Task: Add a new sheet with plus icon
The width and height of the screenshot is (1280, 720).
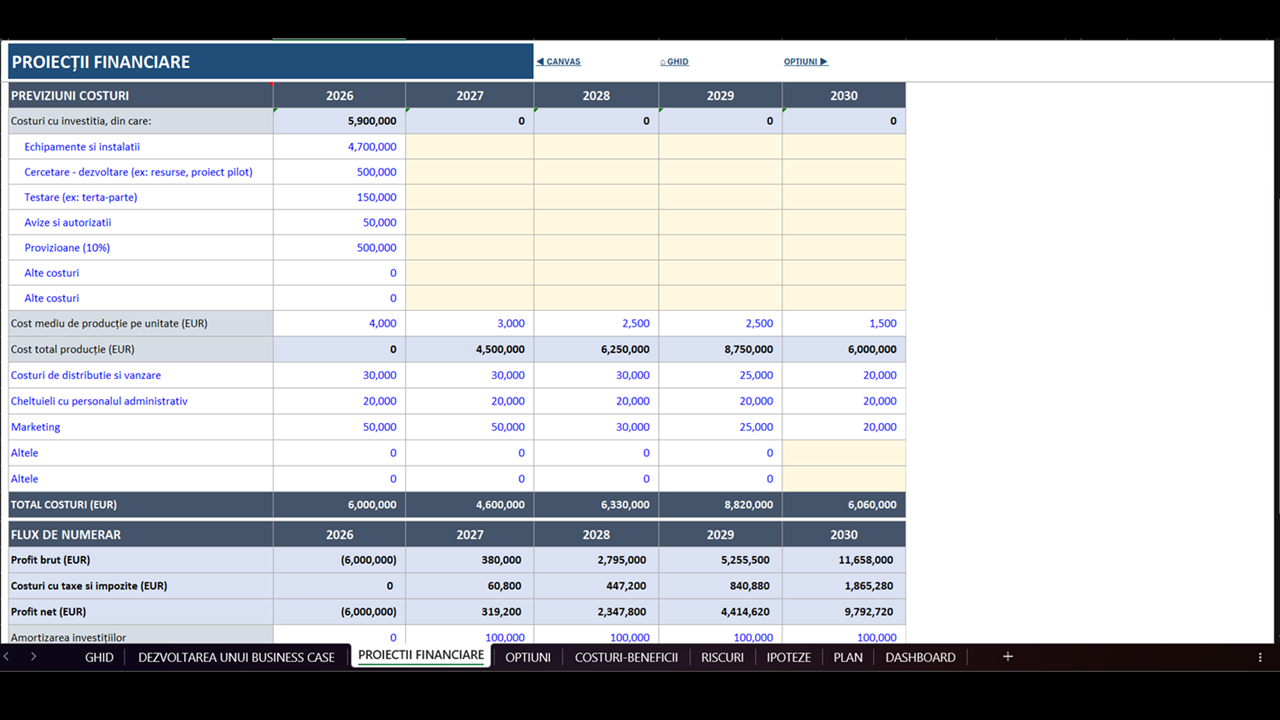Action: 1008,657
